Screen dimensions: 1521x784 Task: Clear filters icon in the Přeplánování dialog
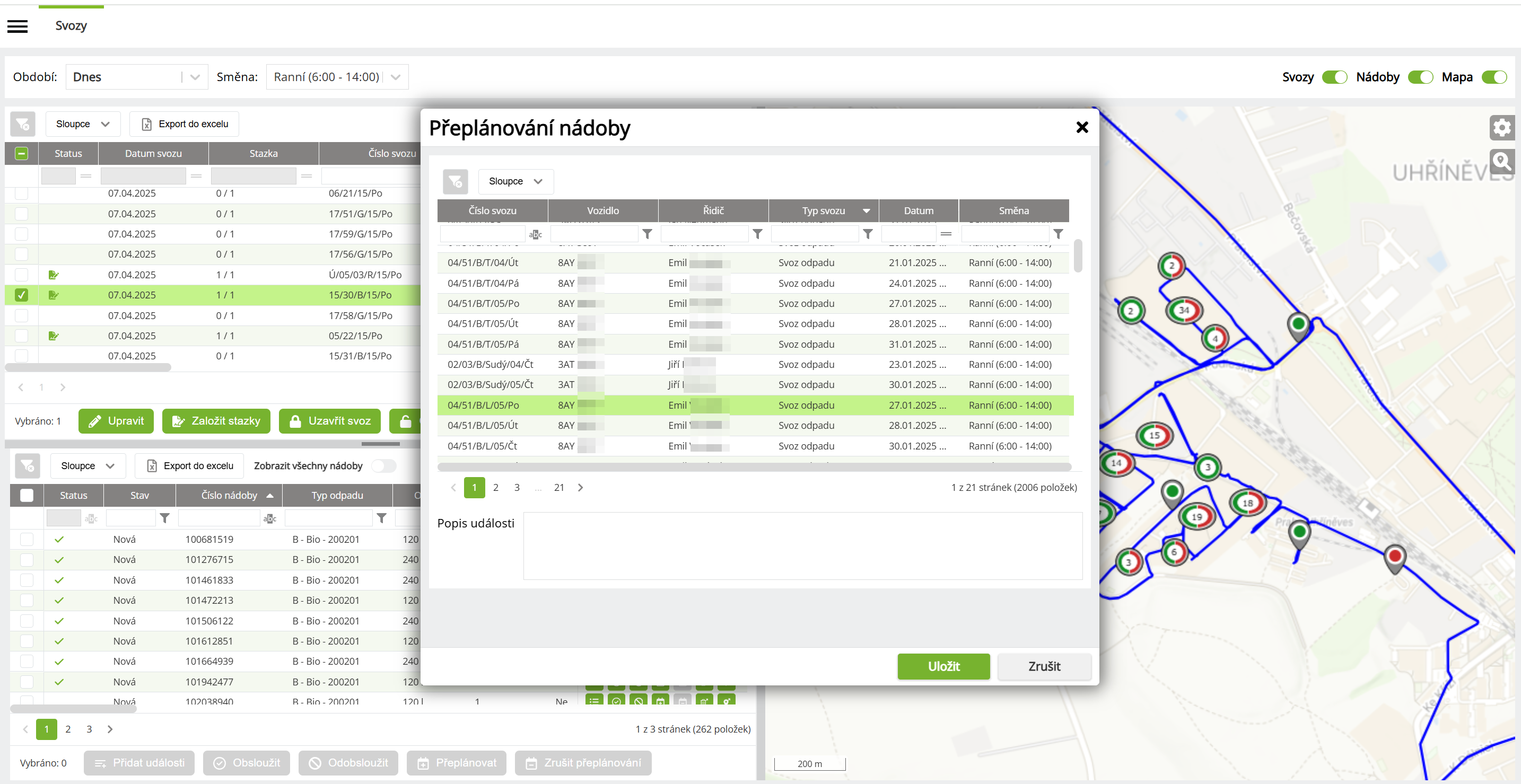tap(455, 181)
